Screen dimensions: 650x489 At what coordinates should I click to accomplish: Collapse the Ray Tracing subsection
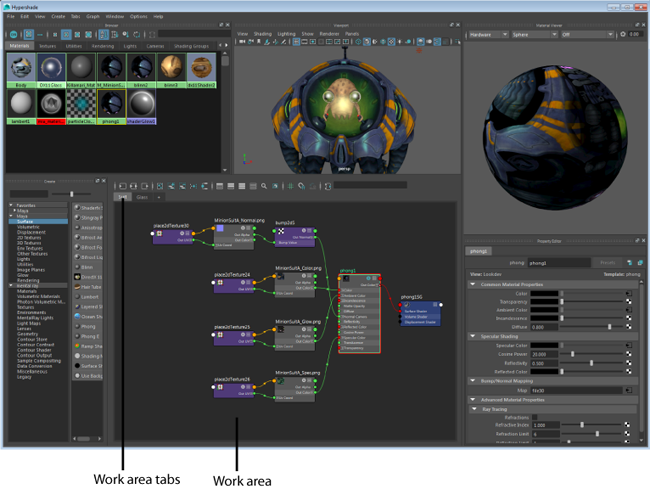(x=474, y=409)
